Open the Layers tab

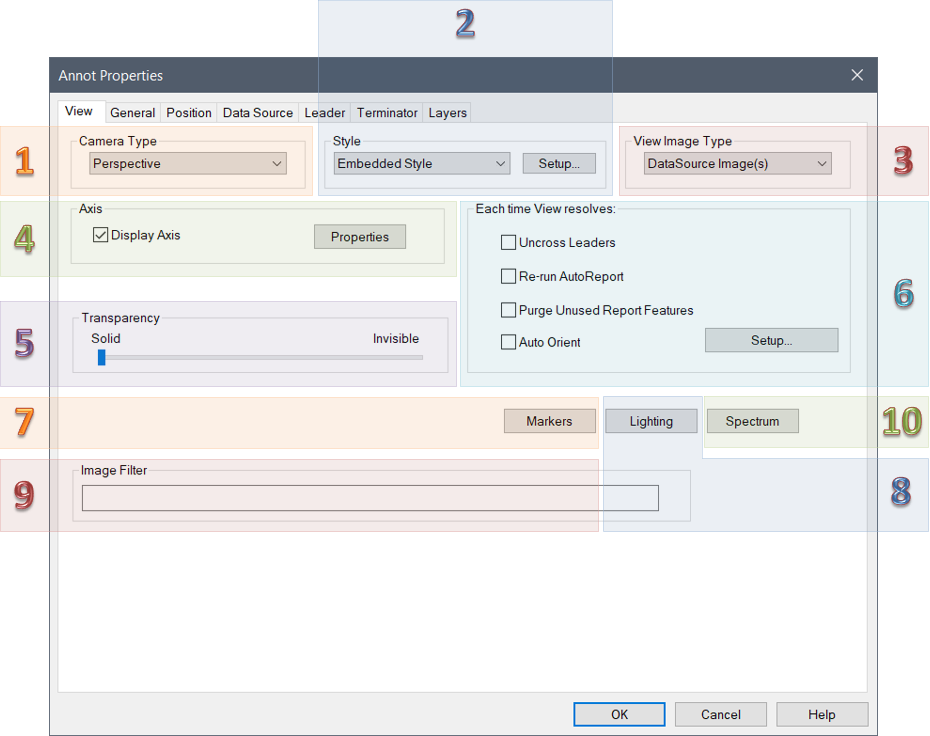tap(447, 113)
